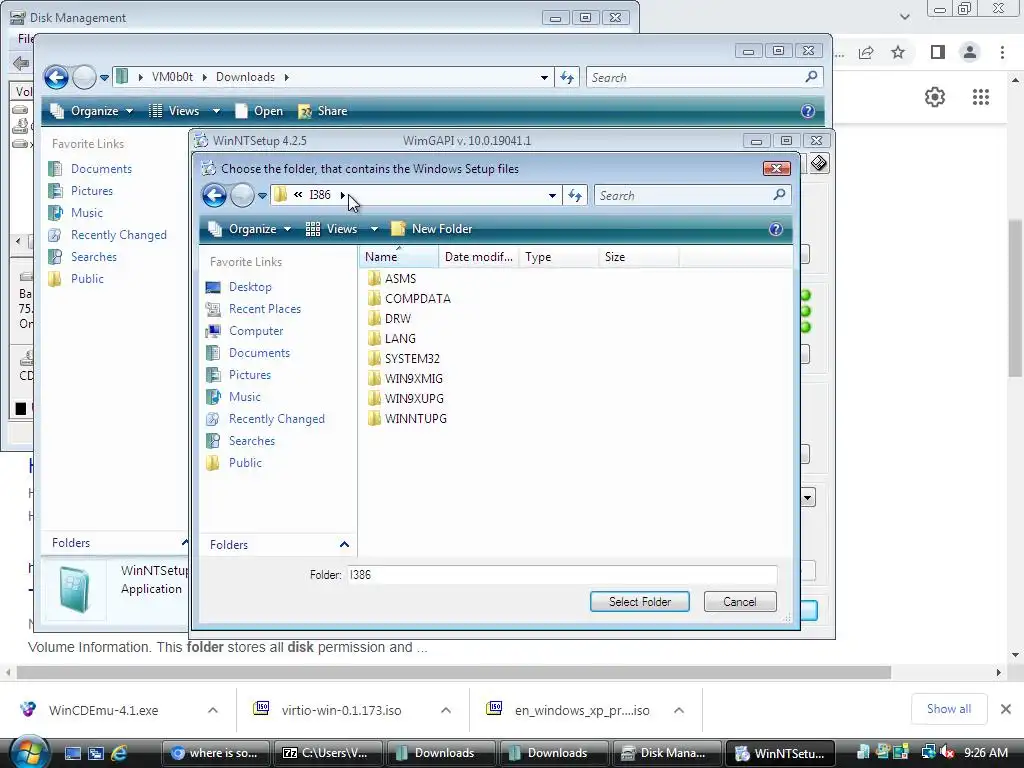This screenshot has width=1024, height=768.
Task: Expand the Folders pane in dialog
Action: [x=344, y=545]
